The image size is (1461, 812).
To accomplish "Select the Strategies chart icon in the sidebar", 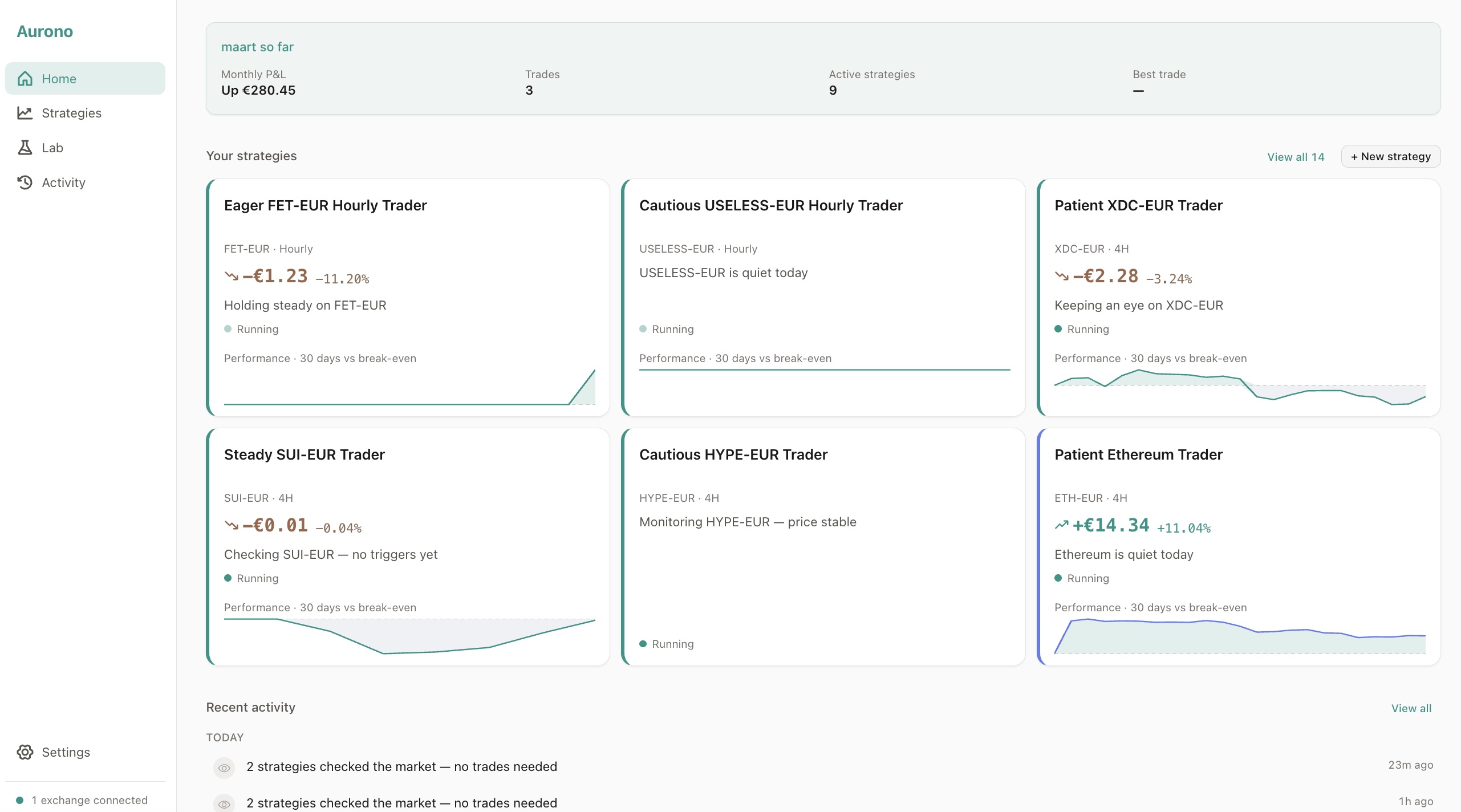I will coord(25,113).
